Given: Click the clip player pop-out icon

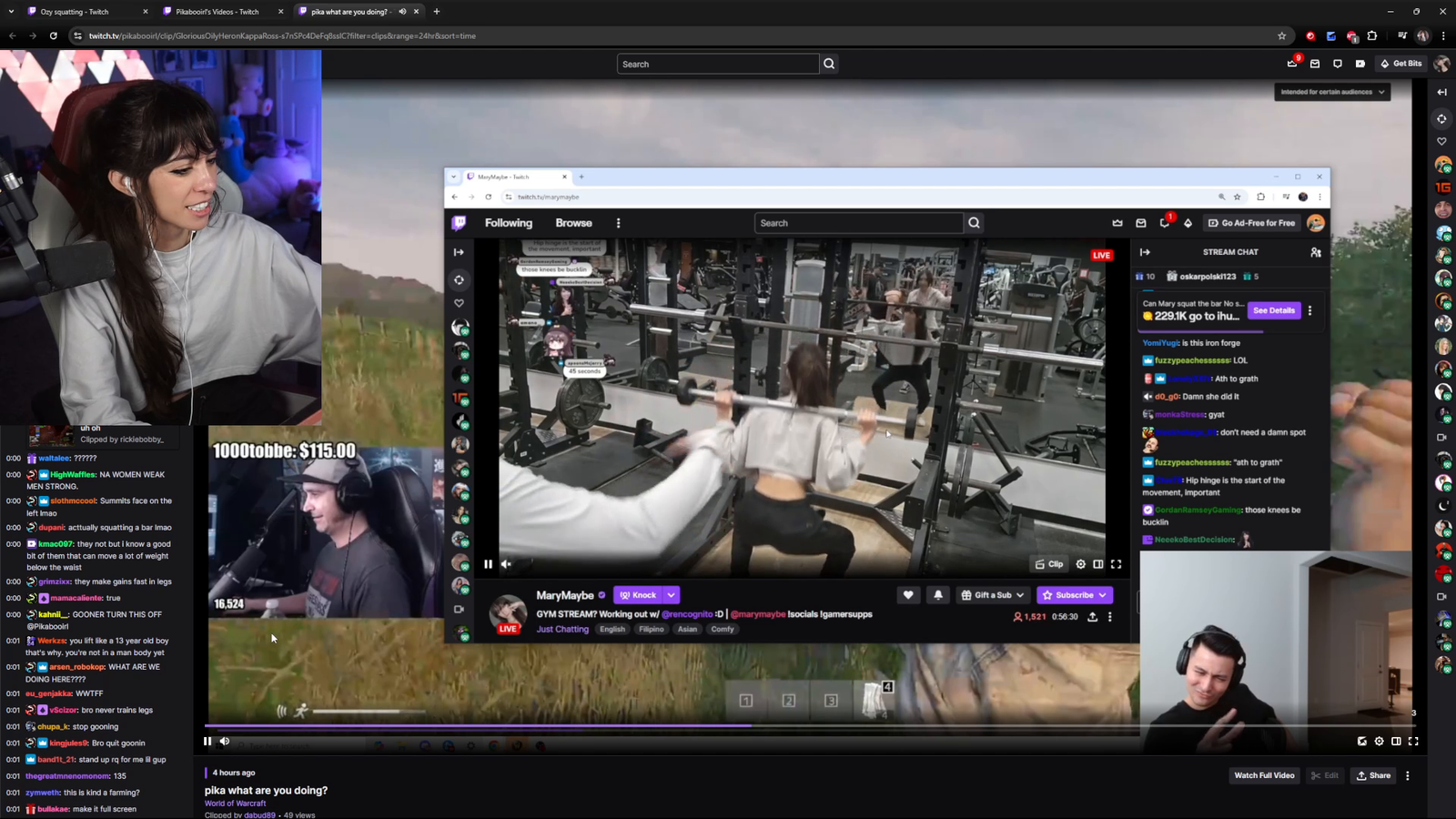Looking at the screenshot, I should pyautogui.click(x=1362, y=741).
